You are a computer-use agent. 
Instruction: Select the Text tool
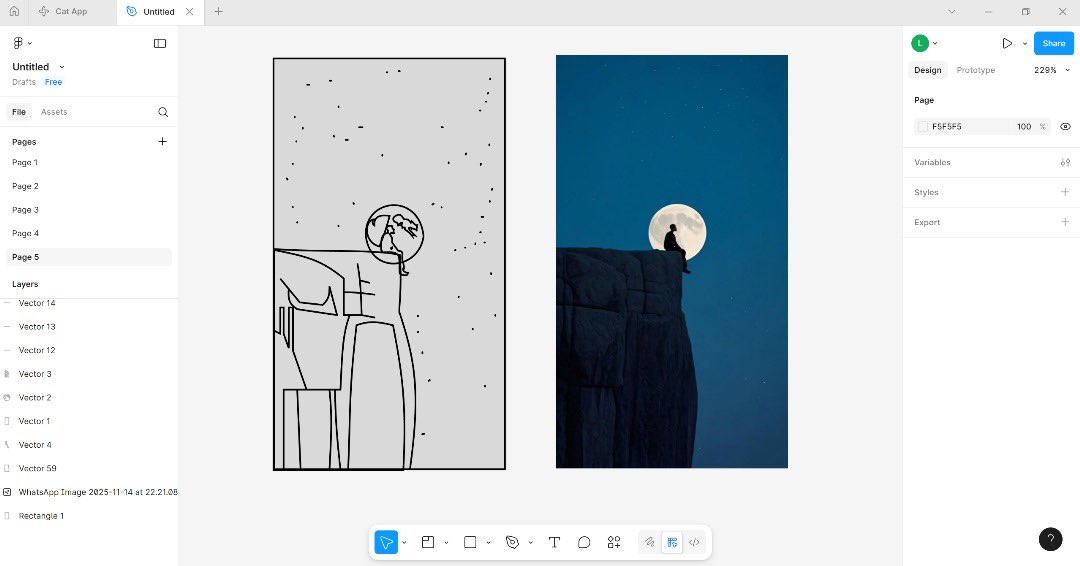point(554,542)
